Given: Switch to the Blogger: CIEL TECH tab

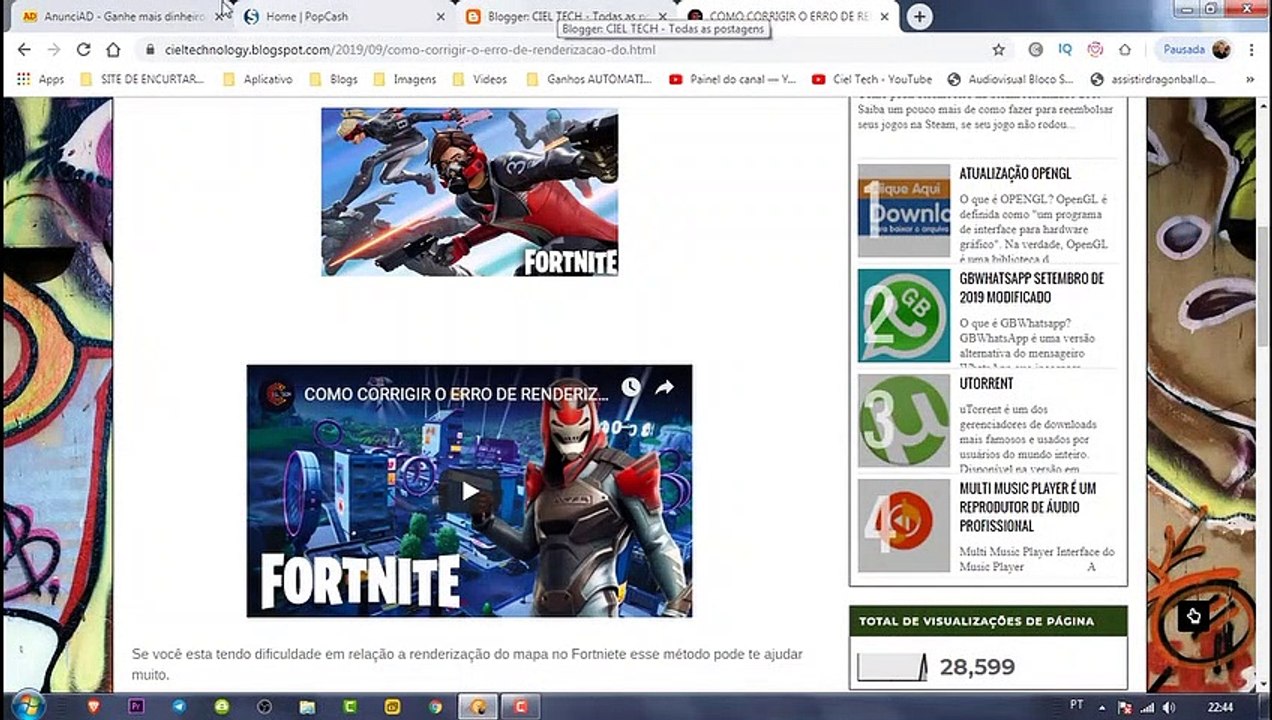Looking at the screenshot, I should 560,17.
